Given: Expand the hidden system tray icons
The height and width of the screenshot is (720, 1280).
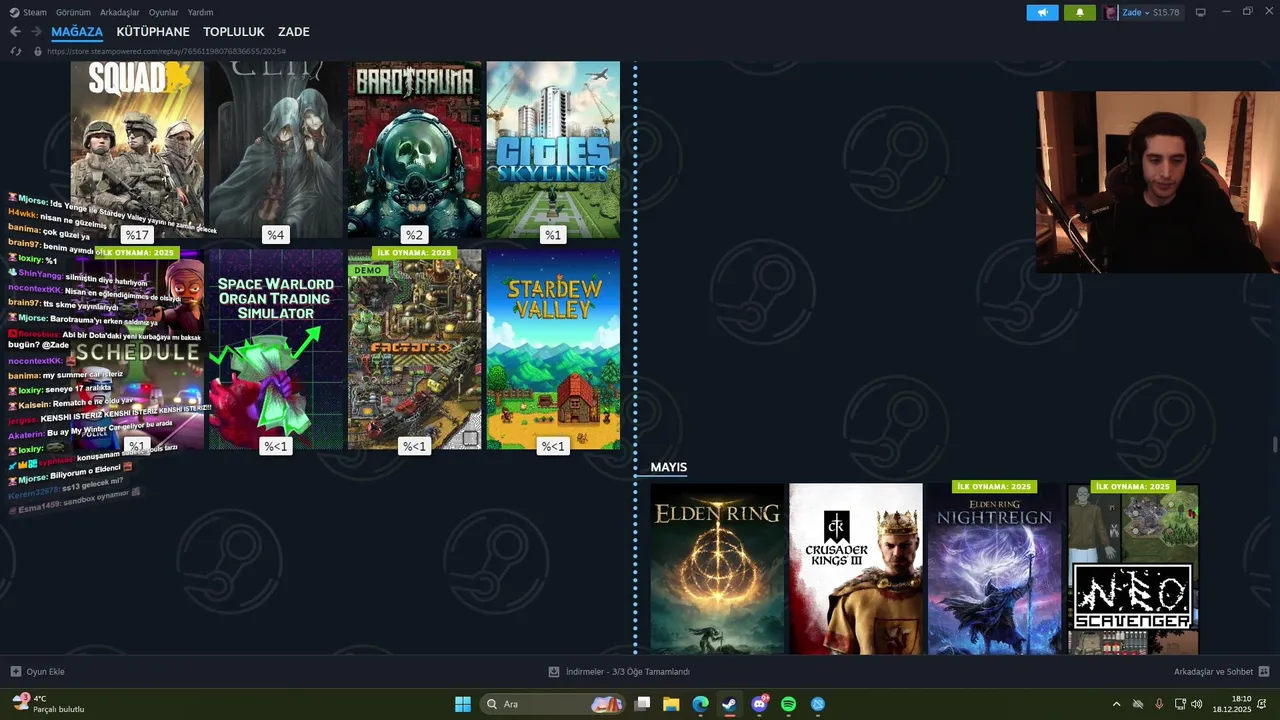Looking at the screenshot, I should point(1116,704).
